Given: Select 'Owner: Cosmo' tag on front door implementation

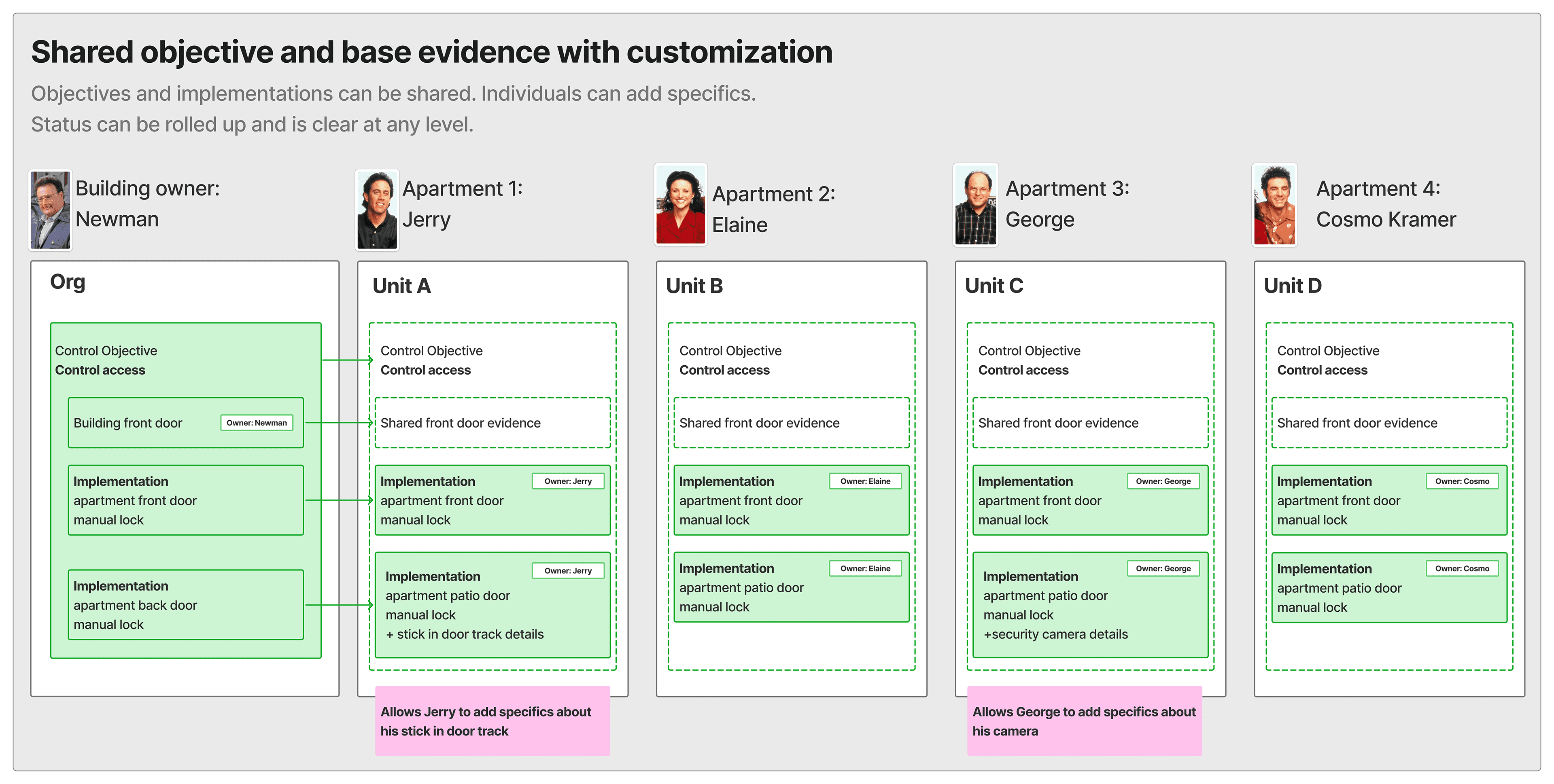Looking at the screenshot, I should 1462,481.
